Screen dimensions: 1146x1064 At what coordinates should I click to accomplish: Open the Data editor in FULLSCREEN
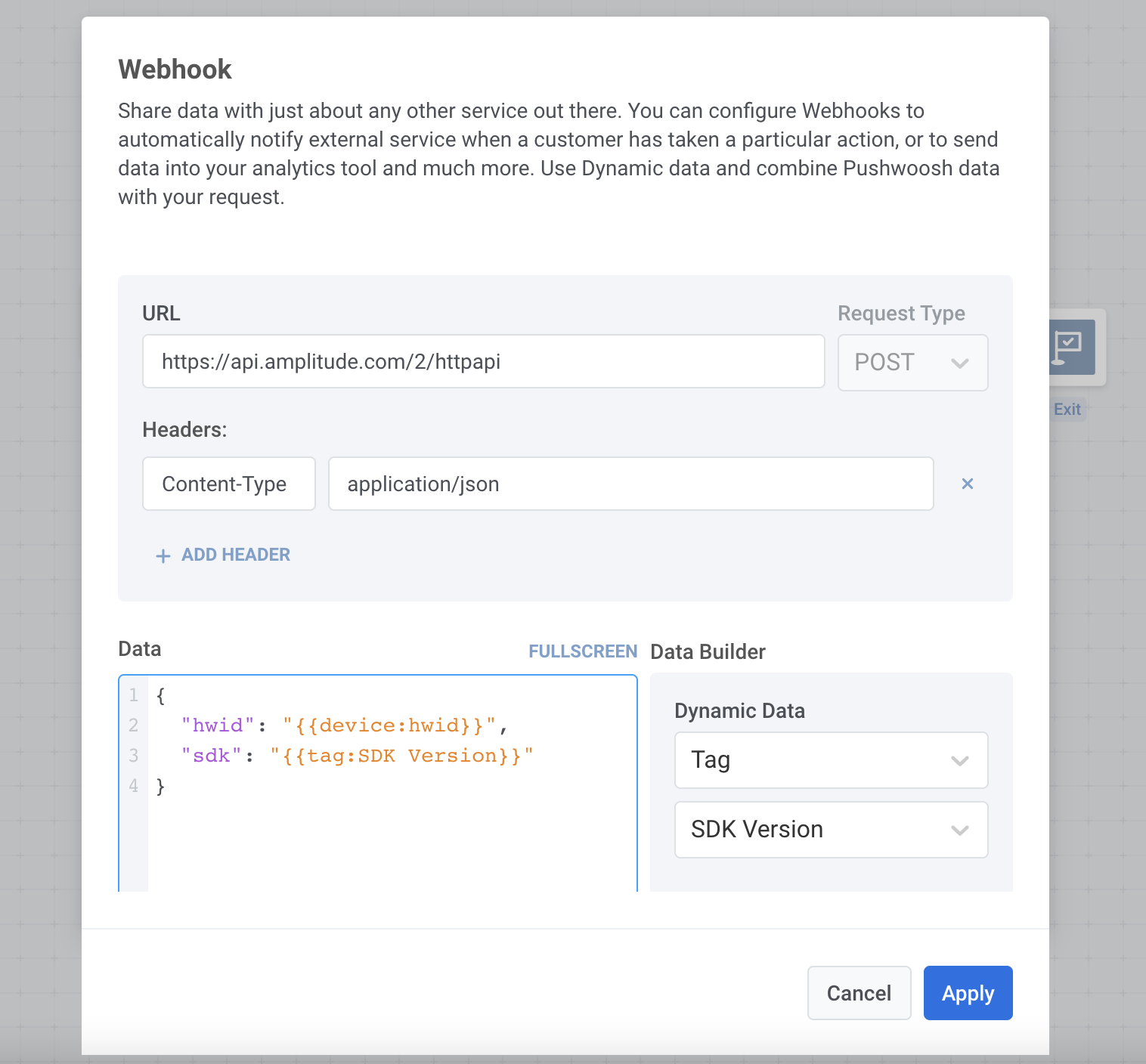[582, 651]
